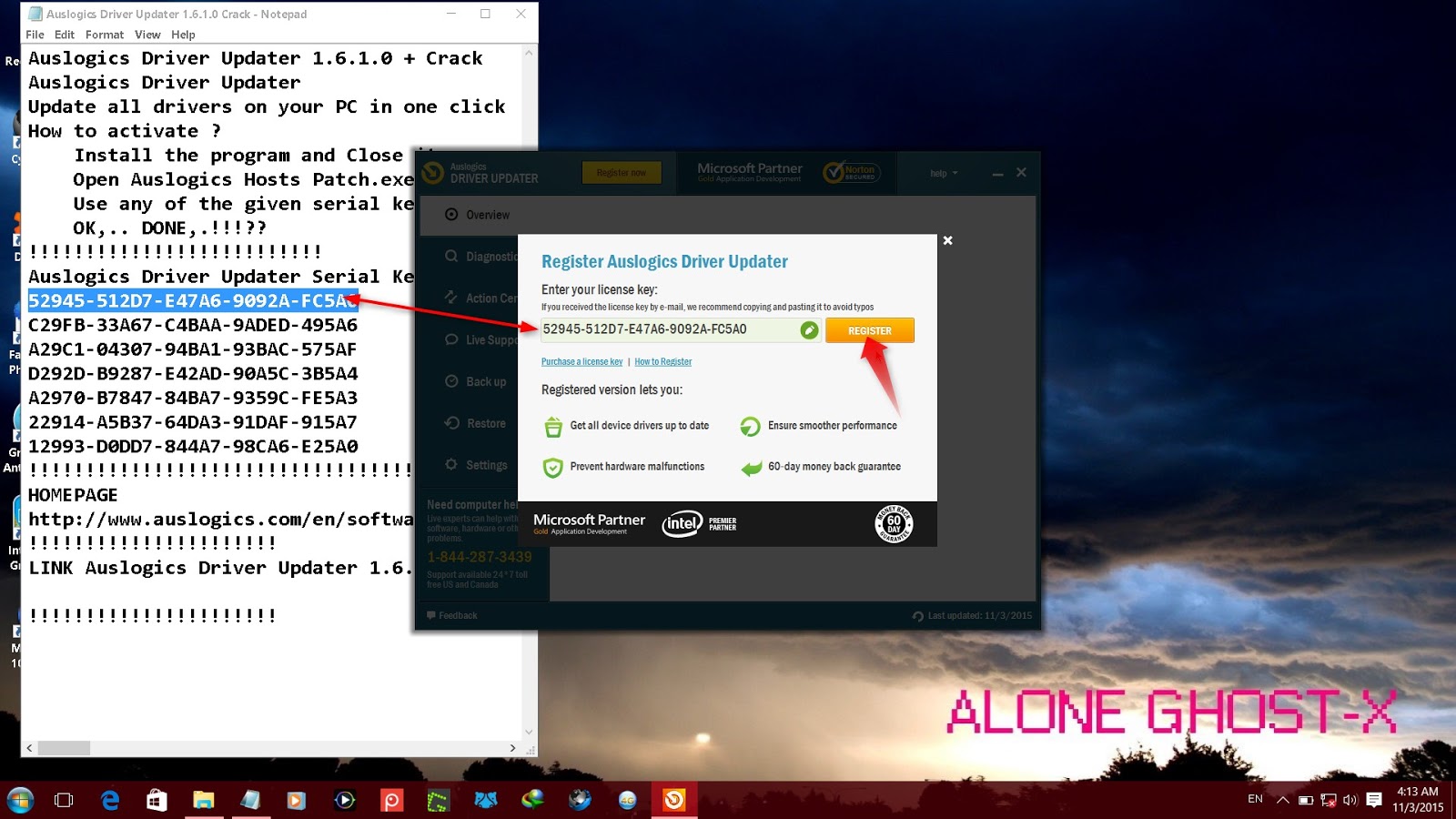The image size is (1456, 819).
Task: Click serial key 12993-D0DD7-844A7-98CA6-E25A0
Action: (x=192, y=447)
